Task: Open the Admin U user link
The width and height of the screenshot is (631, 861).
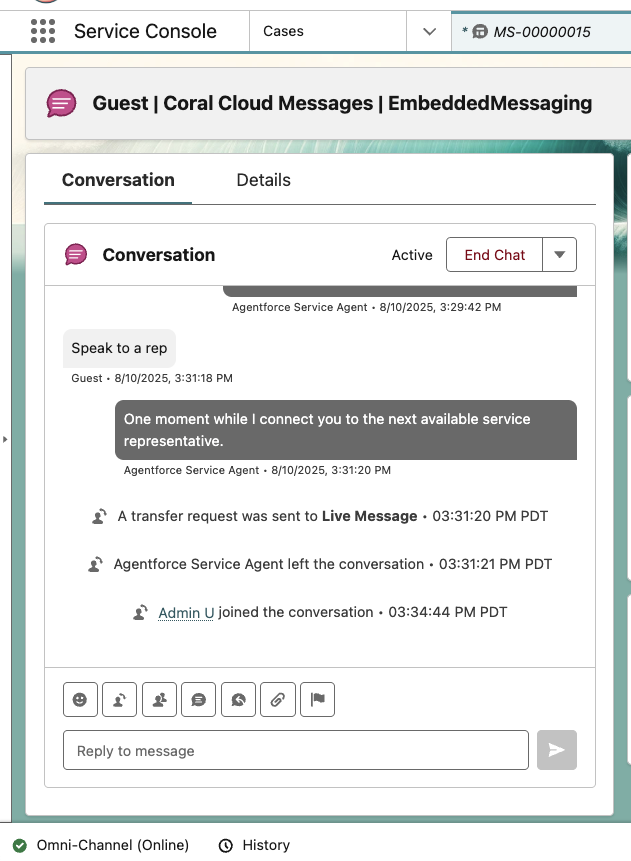Action: coord(186,612)
